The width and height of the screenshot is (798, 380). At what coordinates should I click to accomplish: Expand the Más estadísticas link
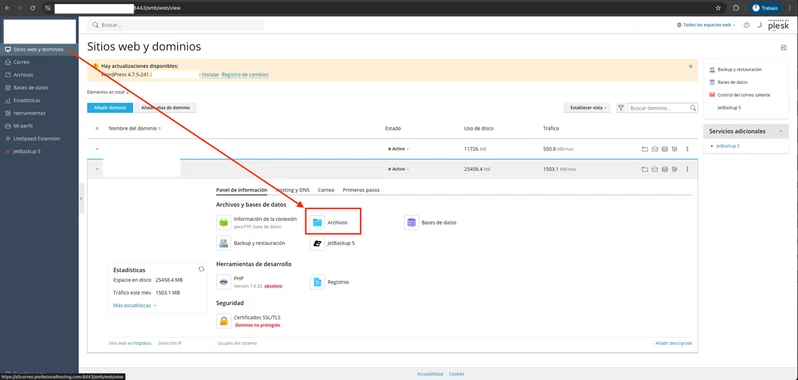tap(135, 306)
